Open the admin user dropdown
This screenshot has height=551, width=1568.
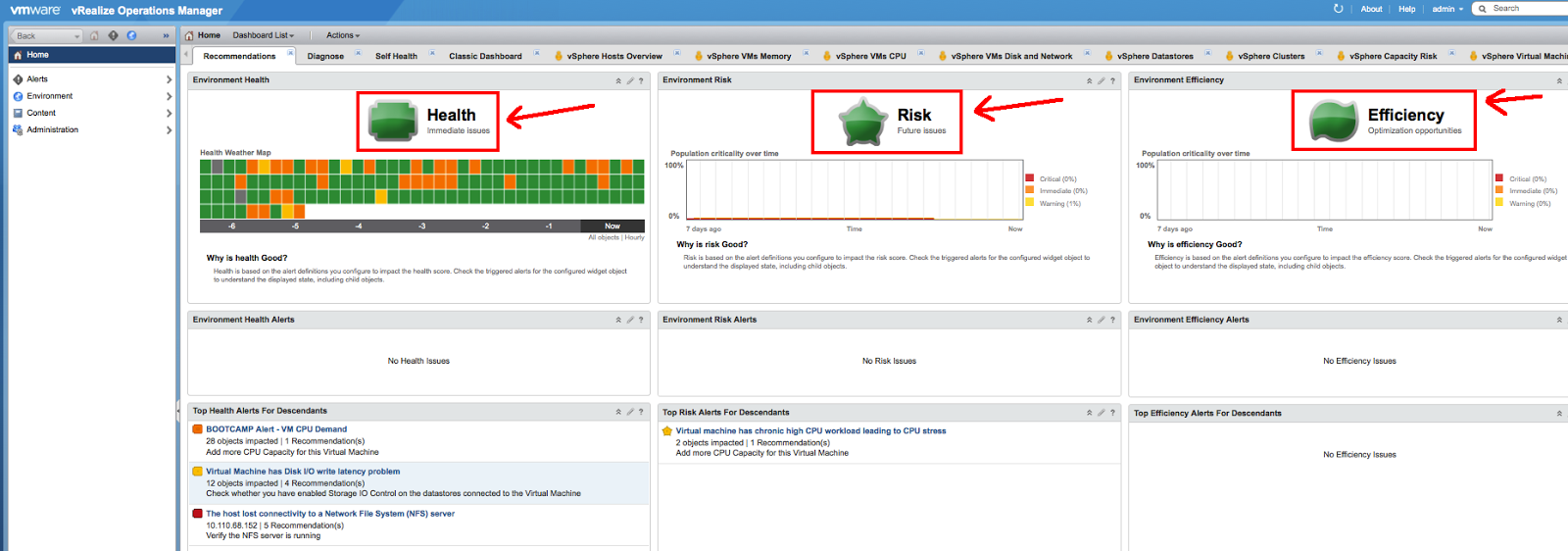pyautogui.click(x=1447, y=9)
